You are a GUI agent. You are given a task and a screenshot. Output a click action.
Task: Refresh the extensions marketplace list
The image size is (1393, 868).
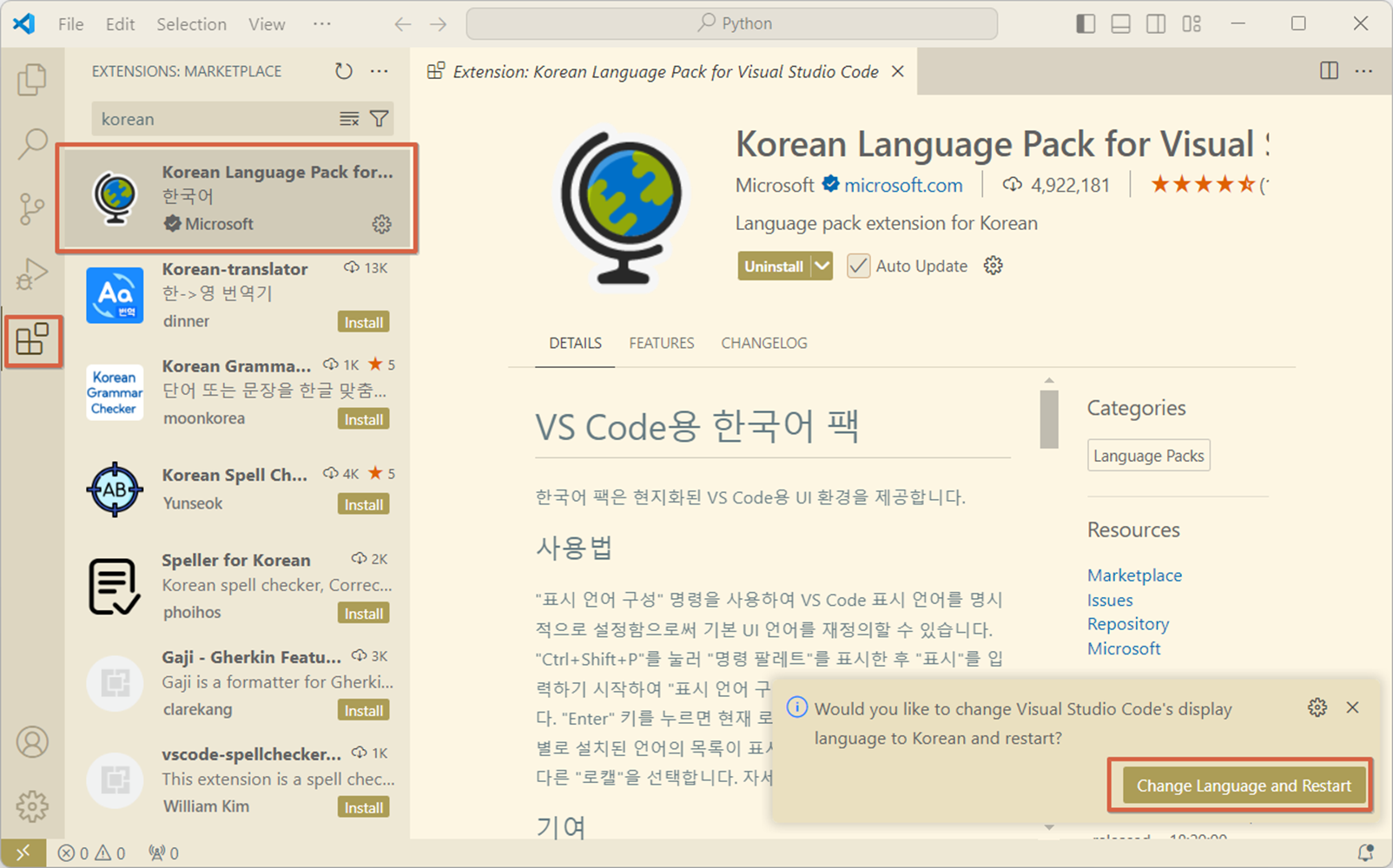(x=344, y=71)
